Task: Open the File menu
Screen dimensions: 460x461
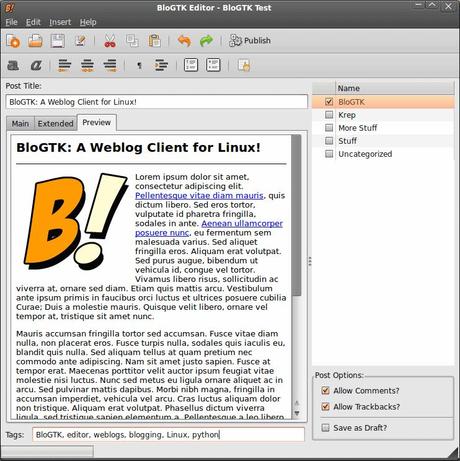Action: [x=11, y=22]
